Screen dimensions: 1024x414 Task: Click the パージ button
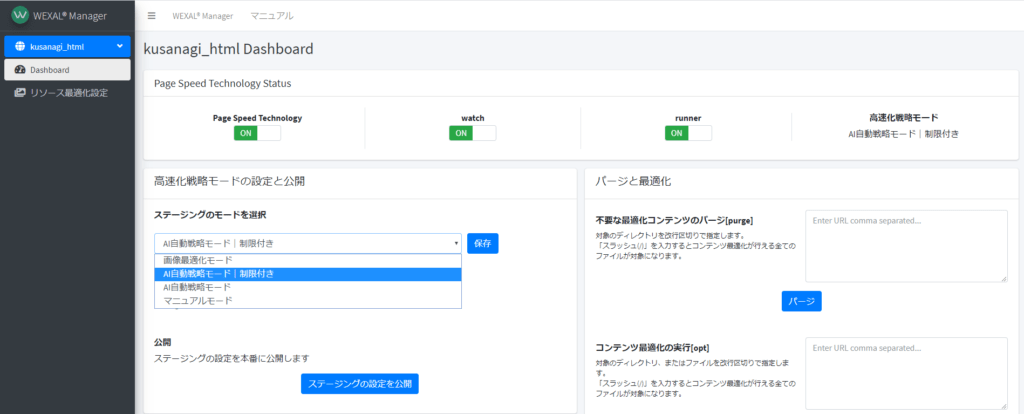pyautogui.click(x=801, y=301)
